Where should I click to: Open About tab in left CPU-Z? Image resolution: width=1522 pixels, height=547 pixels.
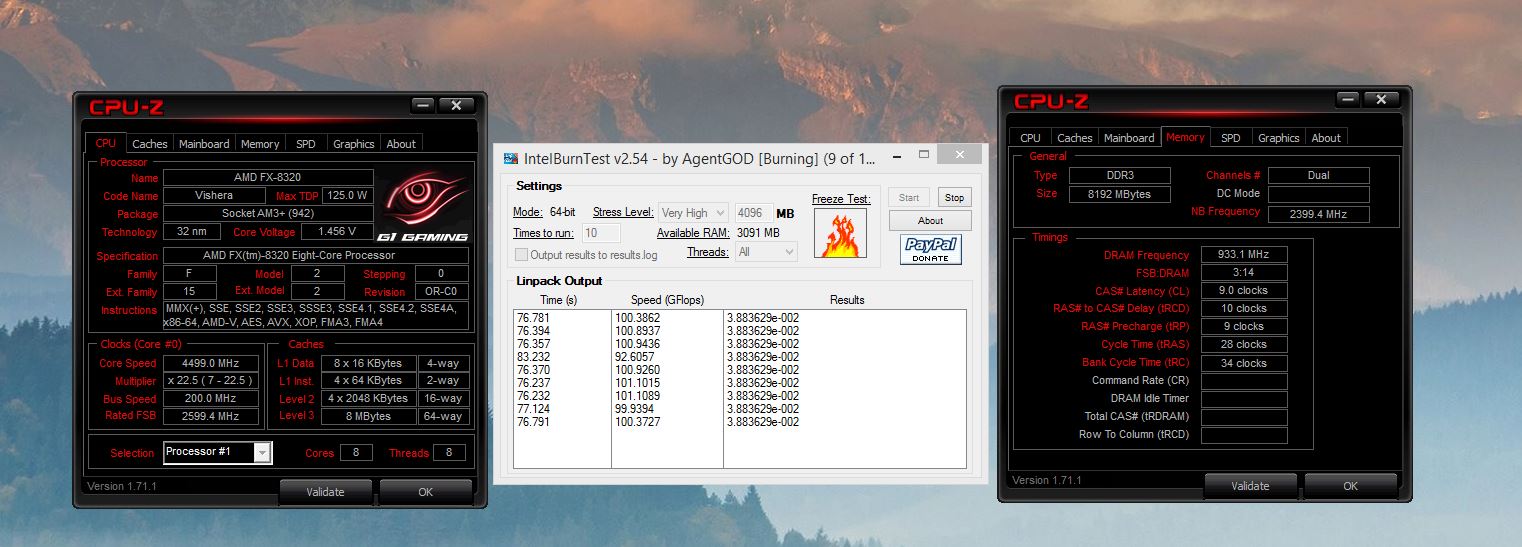(401, 144)
